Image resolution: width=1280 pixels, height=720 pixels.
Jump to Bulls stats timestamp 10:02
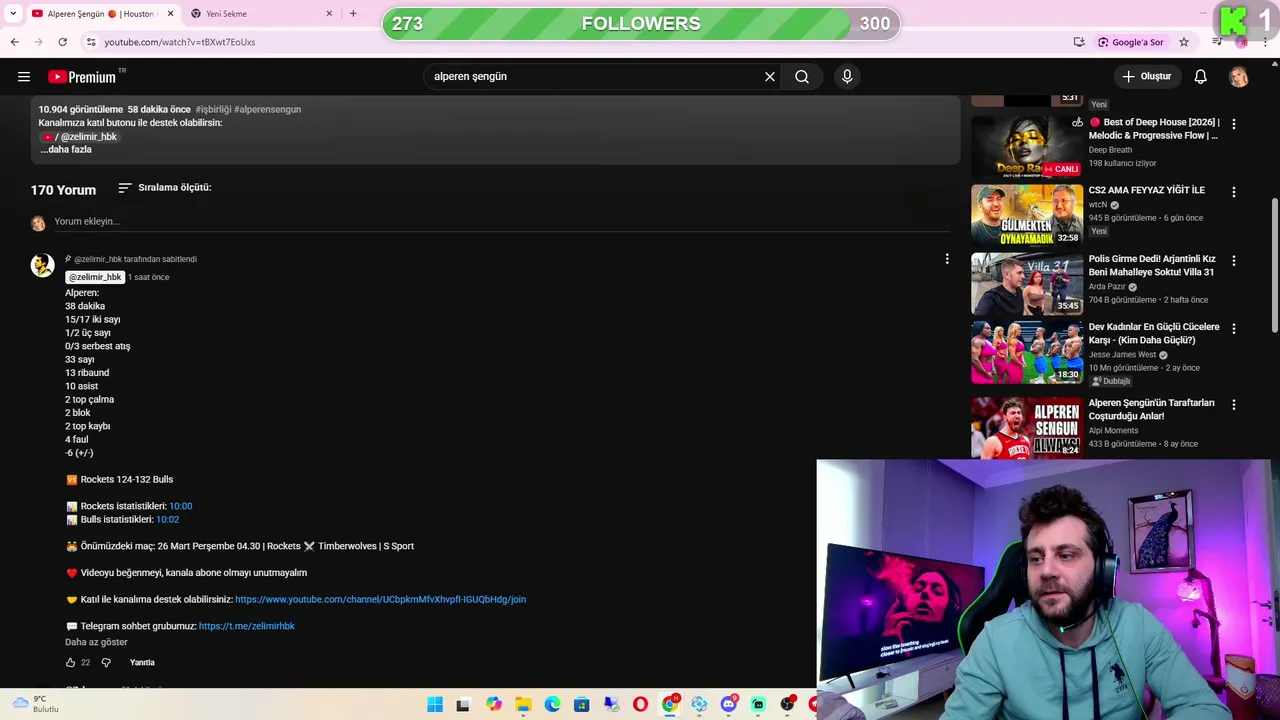tap(167, 520)
